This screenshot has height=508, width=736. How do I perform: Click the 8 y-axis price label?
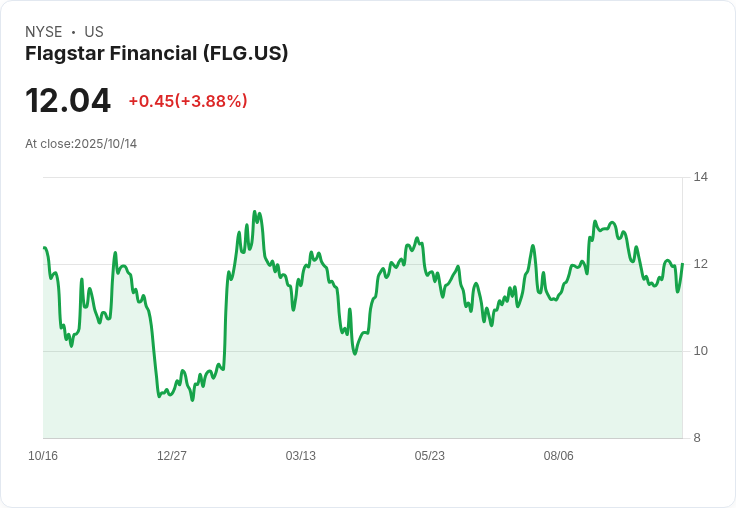tap(698, 438)
